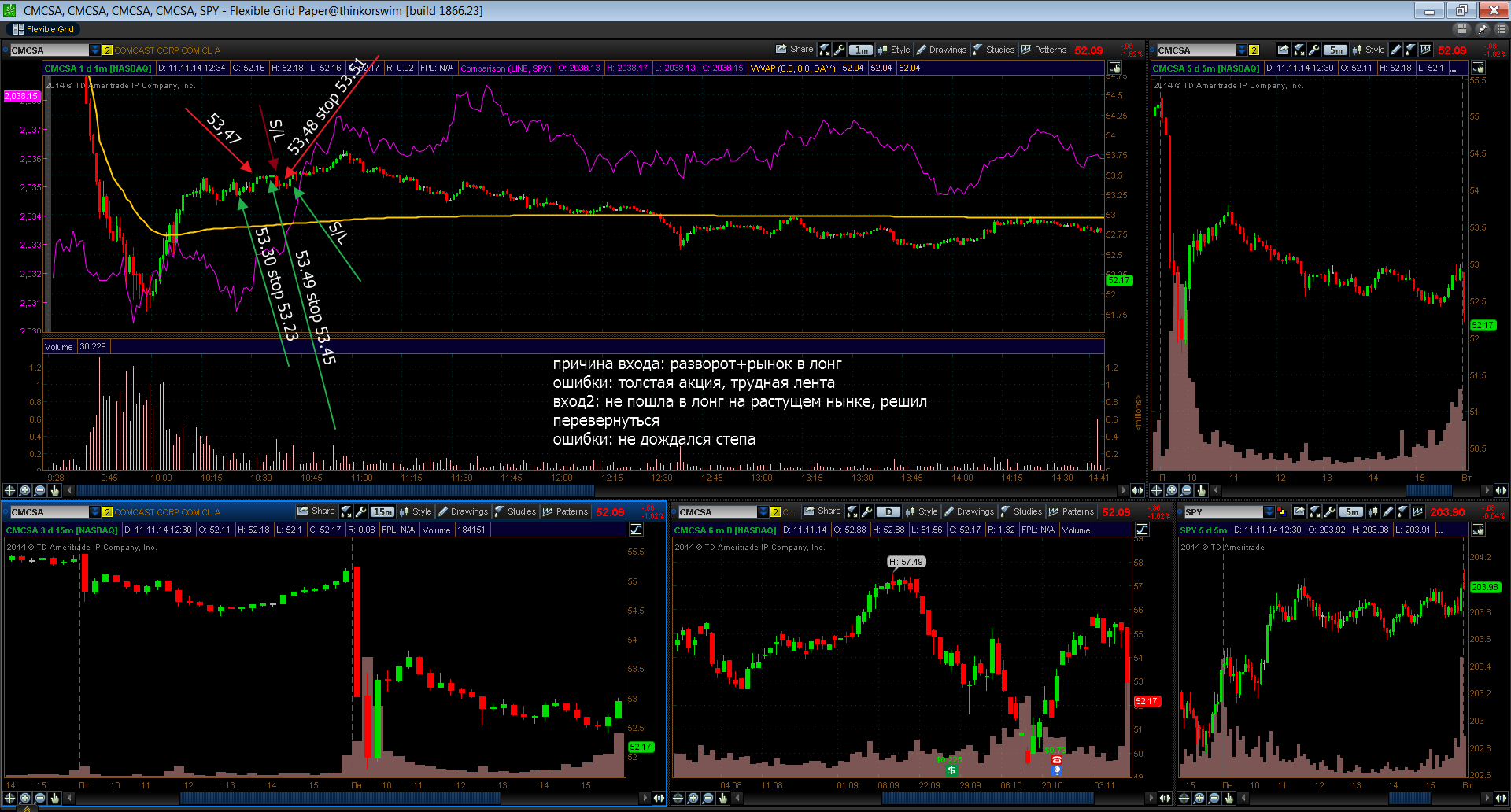Viewport: 1511px width, 812px height.
Task: Click wrench settings icon in SPY chart
Action: [x=1329, y=511]
